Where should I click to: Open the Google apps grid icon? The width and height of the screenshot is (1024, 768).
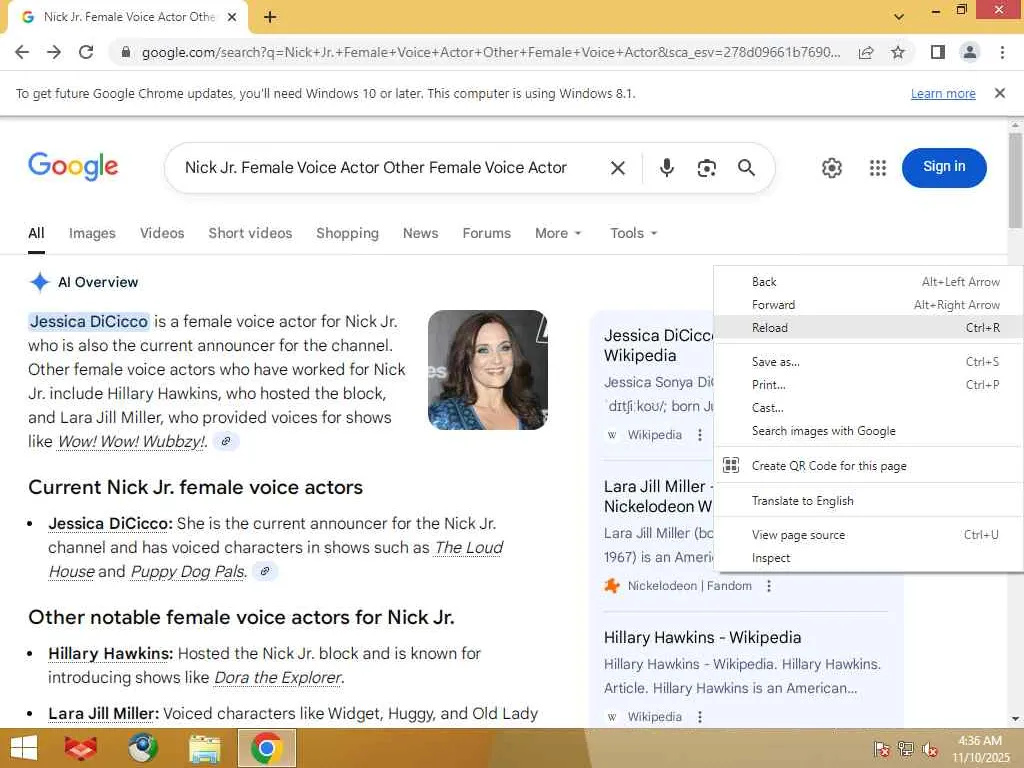[x=878, y=168]
